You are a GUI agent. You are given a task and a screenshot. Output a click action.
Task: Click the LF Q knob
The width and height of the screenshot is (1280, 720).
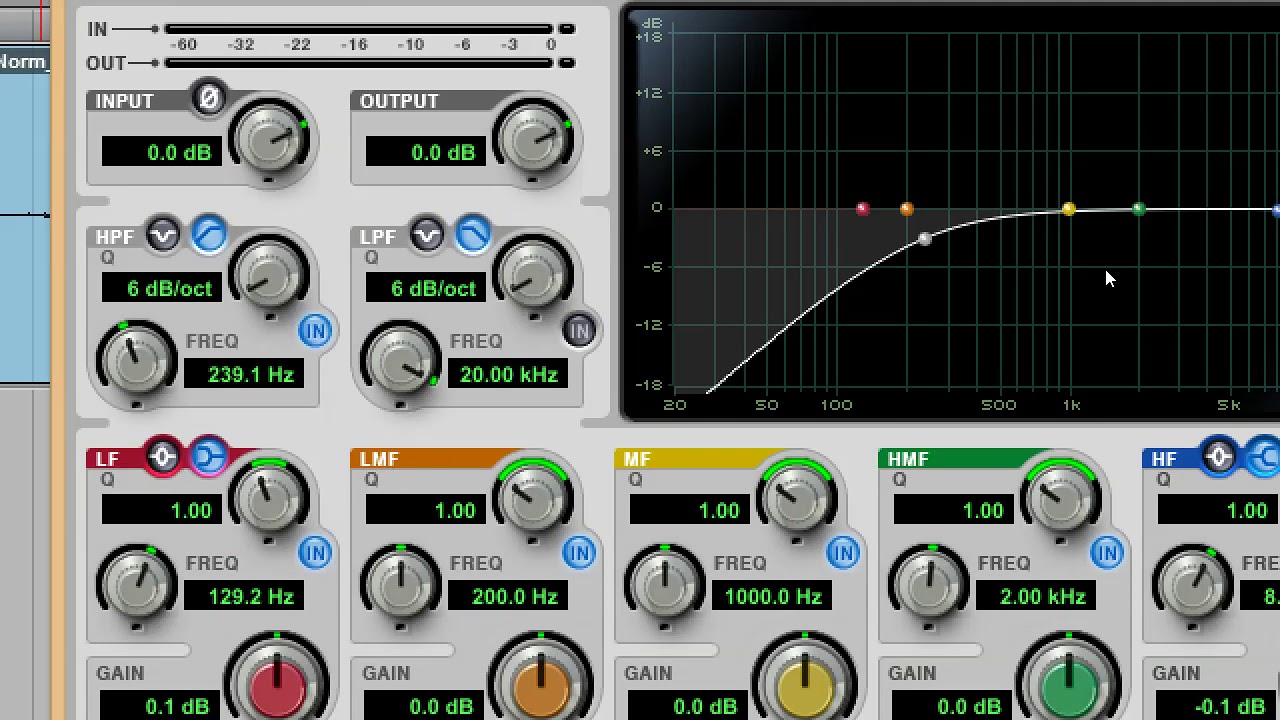tap(269, 498)
